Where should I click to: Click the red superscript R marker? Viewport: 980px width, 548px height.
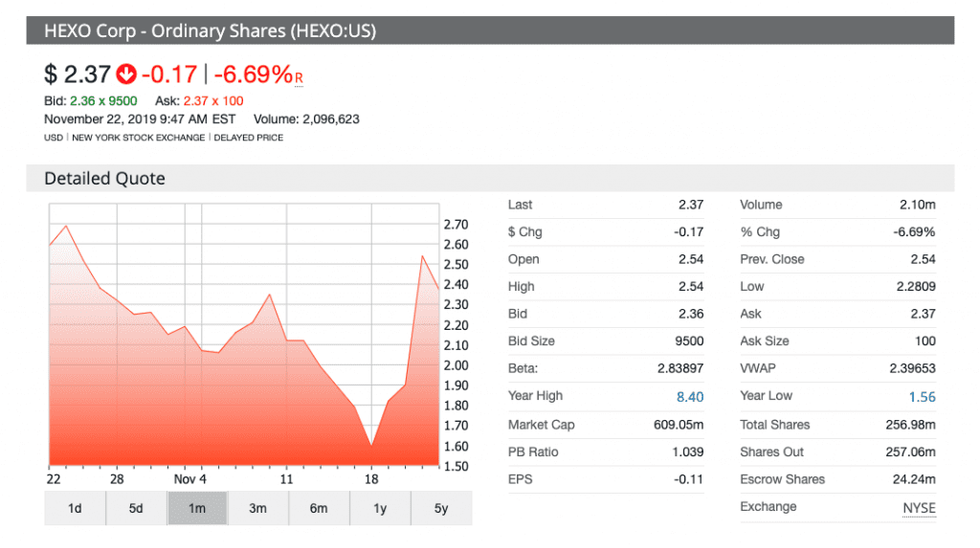298,78
